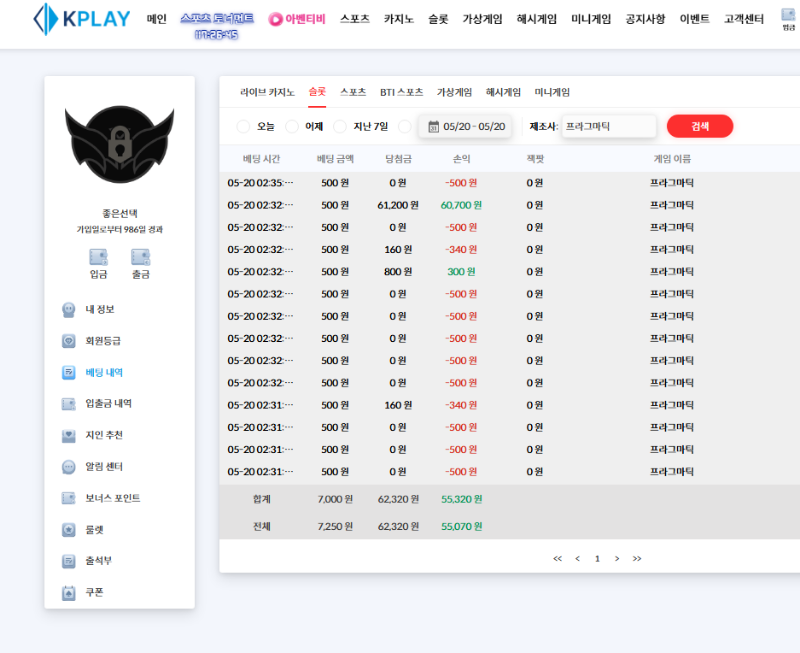Click the 룰렛 sidebar icon
Screen dimensions: 800x653
click(68, 530)
